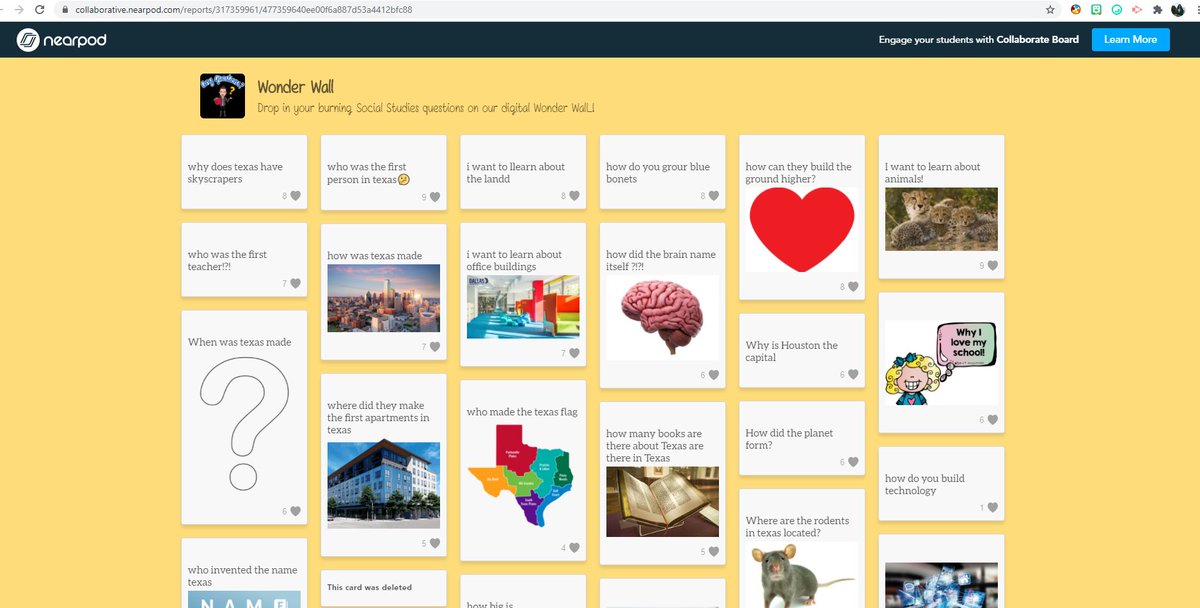The height and width of the screenshot is (608, 1200).
Task: Click the 'who invented the name texas' card text
Action: coord(242,576)
